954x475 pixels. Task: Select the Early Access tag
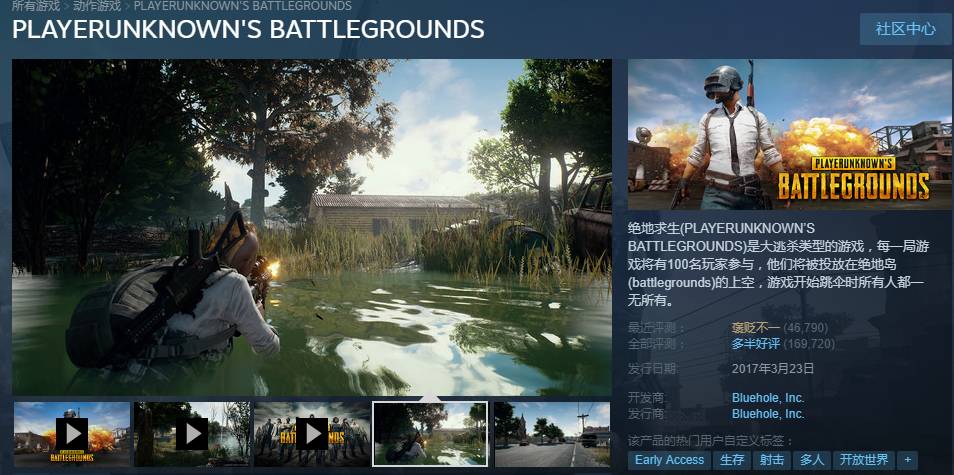coord(669,460)
